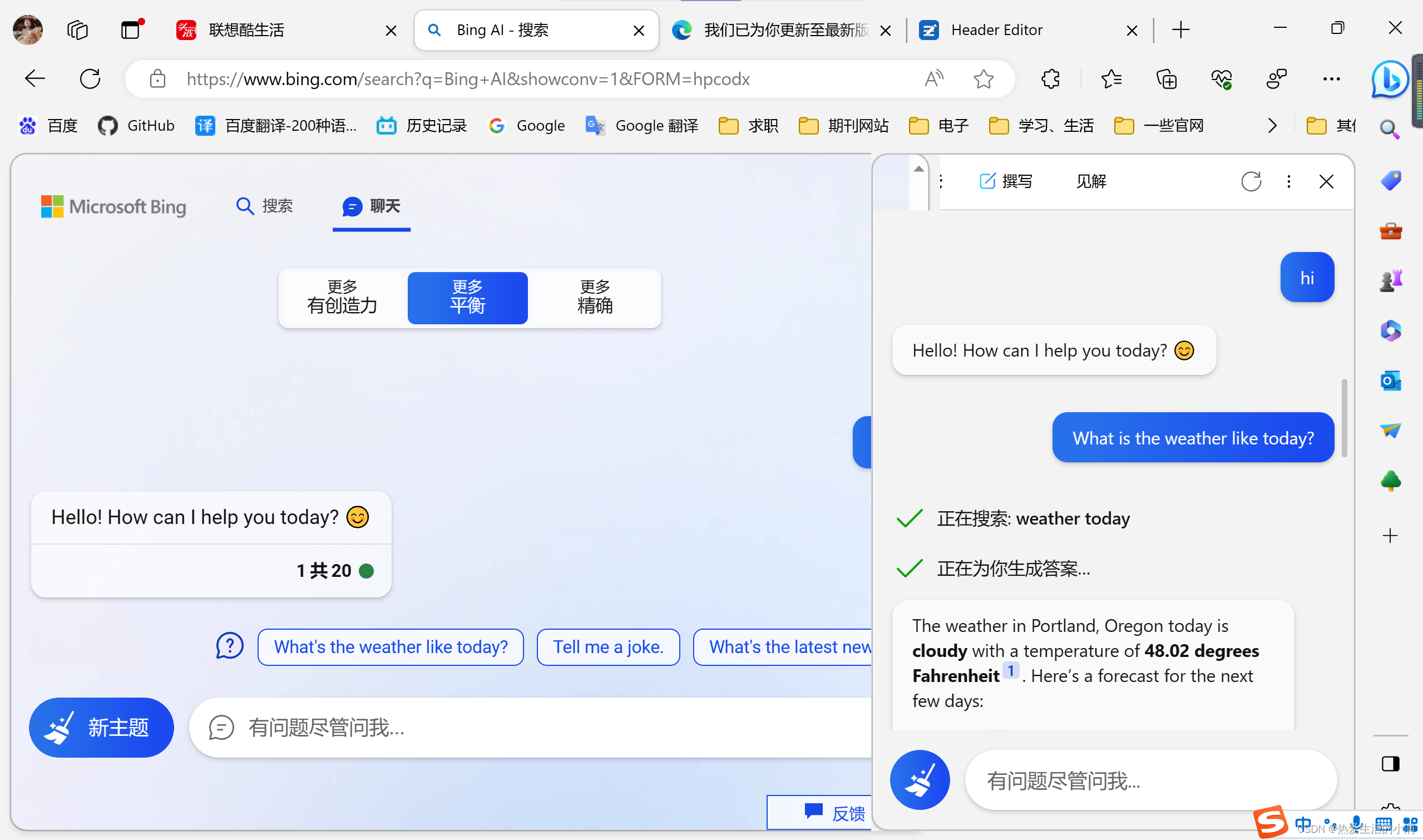Image resolution: width=1423 pixels, height=840 pixels.
Task: Open a new browser tab
Action: (1181, 30)
